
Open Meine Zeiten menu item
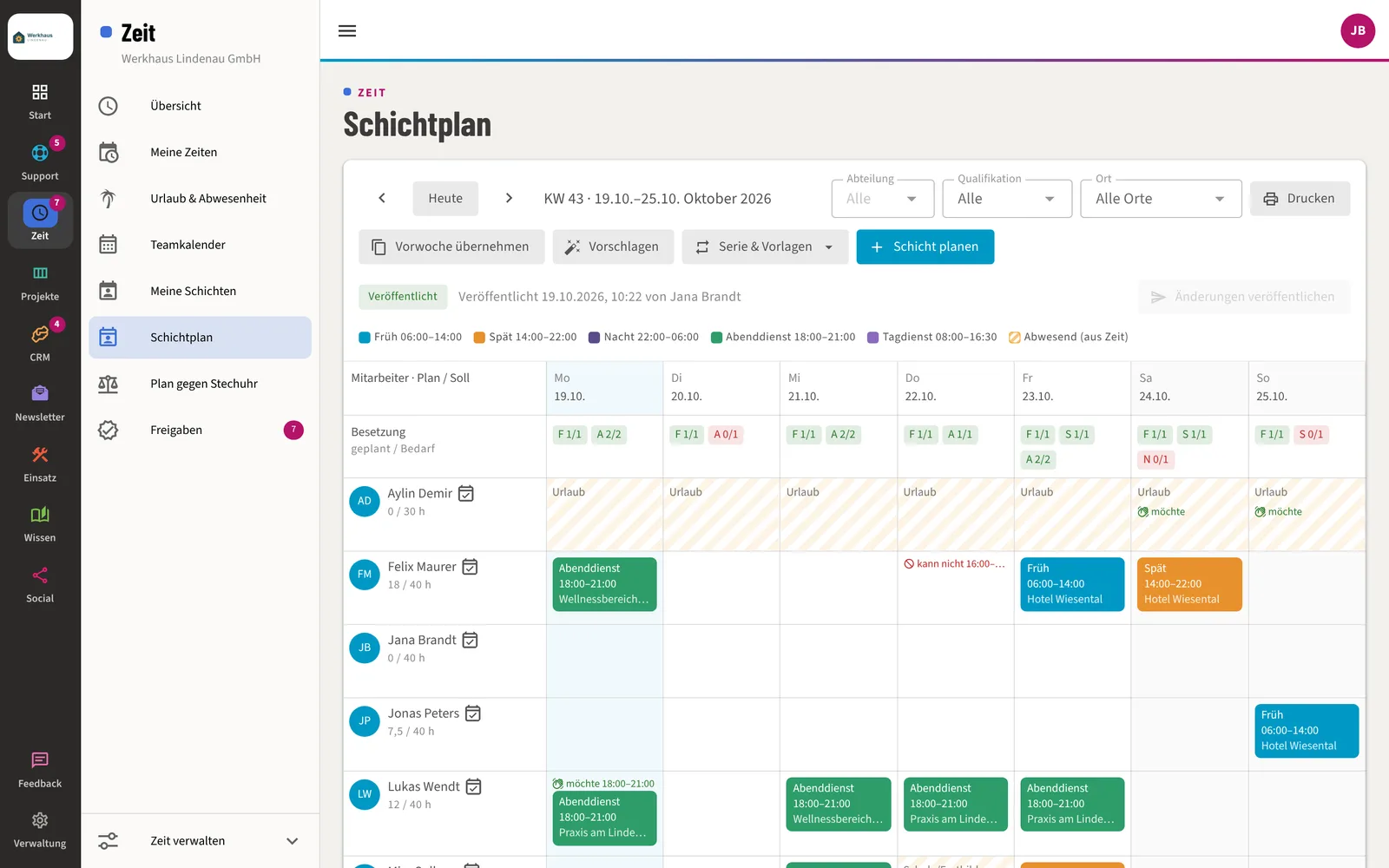pos(200,152)
